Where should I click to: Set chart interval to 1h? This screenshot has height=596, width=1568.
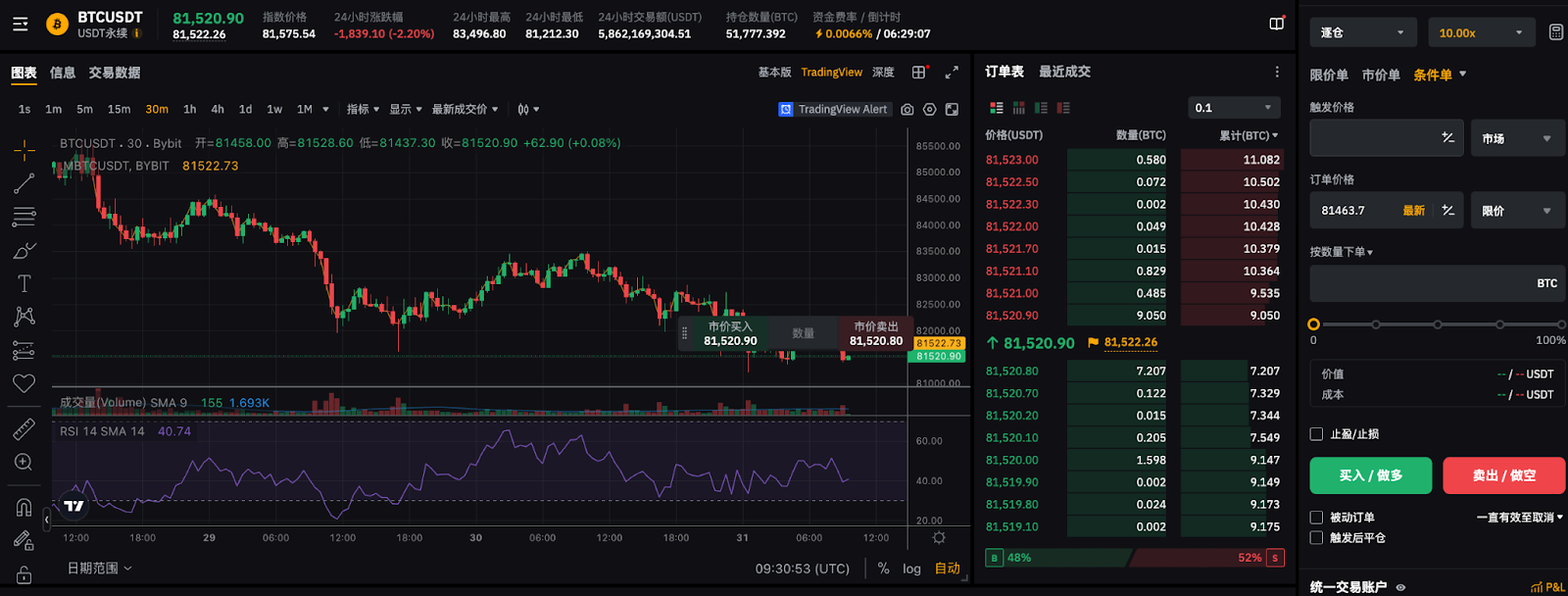(x=189, y=110)
